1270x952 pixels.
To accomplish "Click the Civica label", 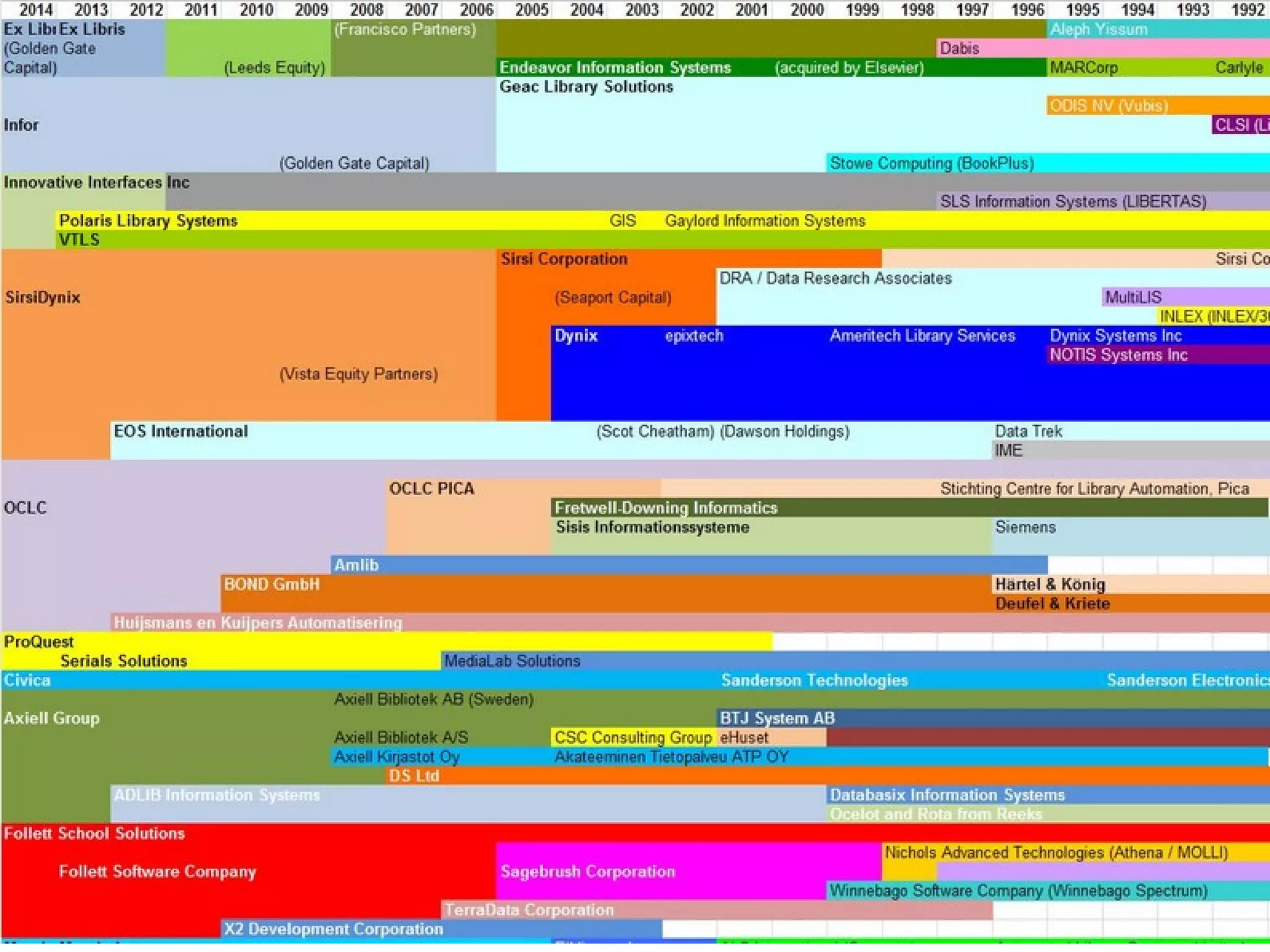I will (x=27, y=681).
